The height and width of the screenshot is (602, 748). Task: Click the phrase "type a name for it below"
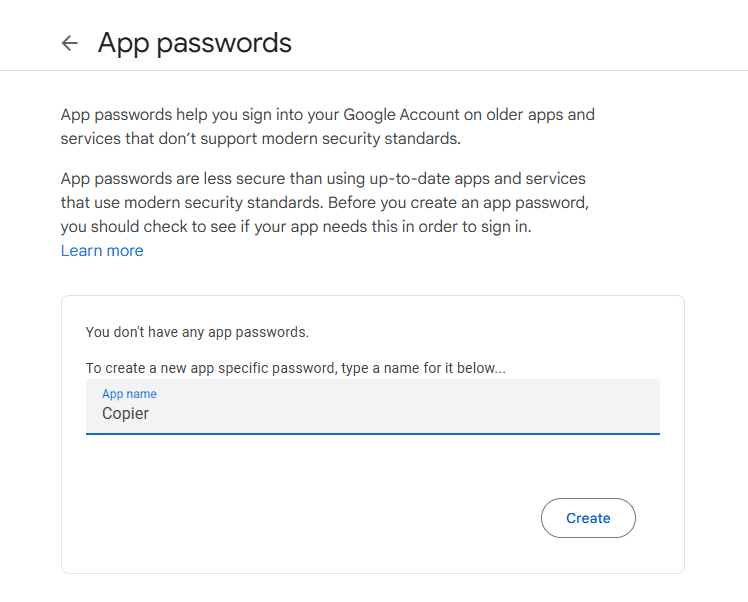click(422, 368)
